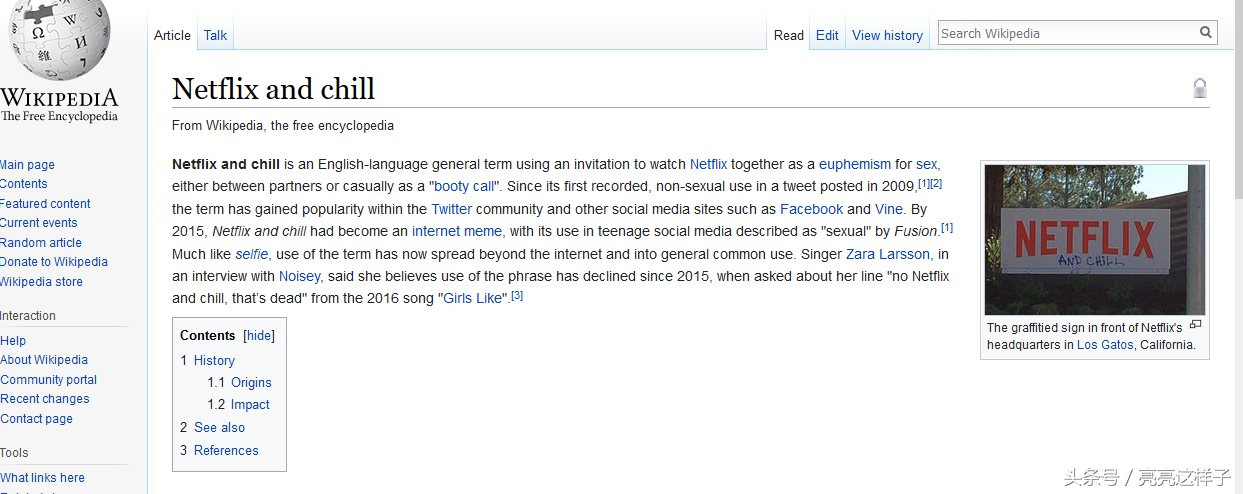This screenshot has height=494, width=1243.
Task: Click the search magnifying glass icon
Action: [1206, 33]
